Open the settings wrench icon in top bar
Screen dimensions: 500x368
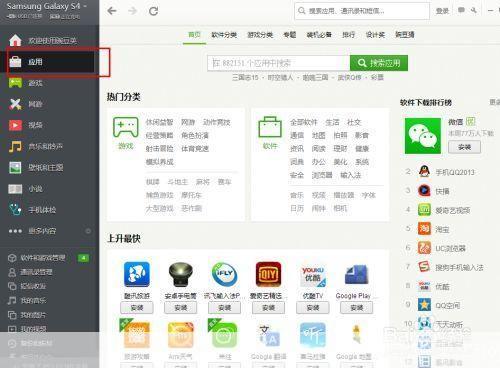(x=474, y=10)
